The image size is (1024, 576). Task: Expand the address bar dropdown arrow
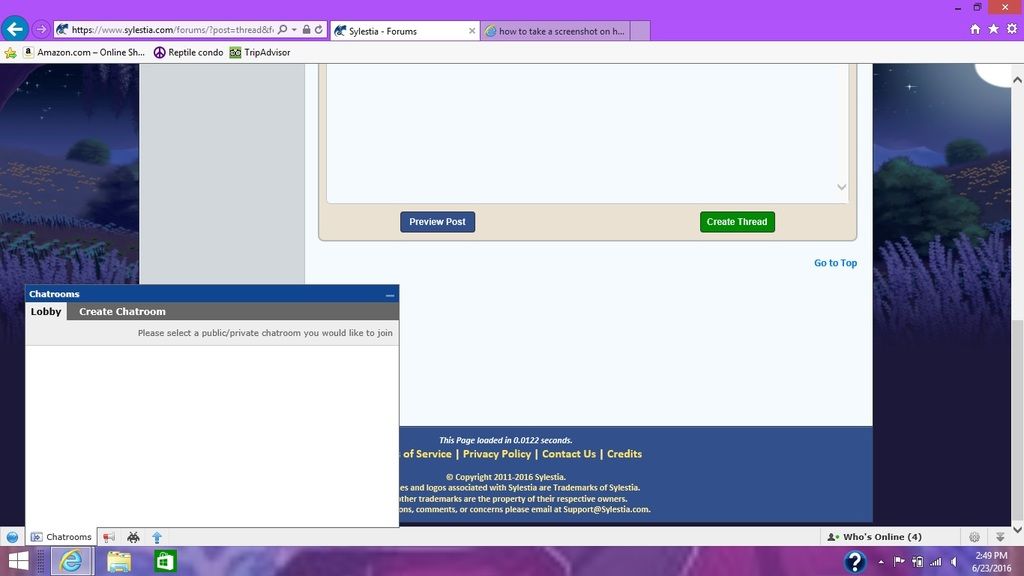(294, 30)
